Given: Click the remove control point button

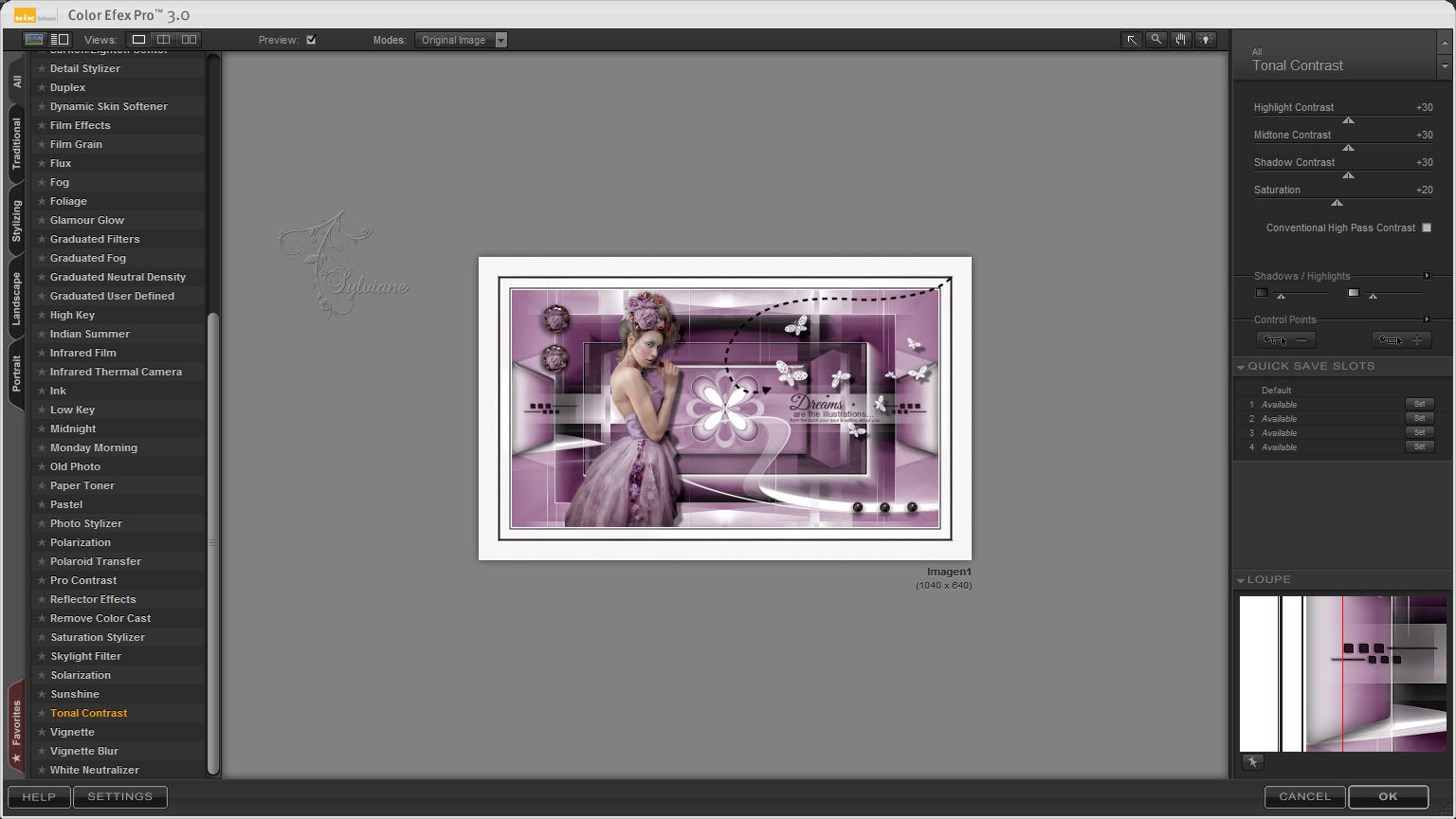Looking at the screenshot, I should pyautogui.click(x=1285, y=340).
